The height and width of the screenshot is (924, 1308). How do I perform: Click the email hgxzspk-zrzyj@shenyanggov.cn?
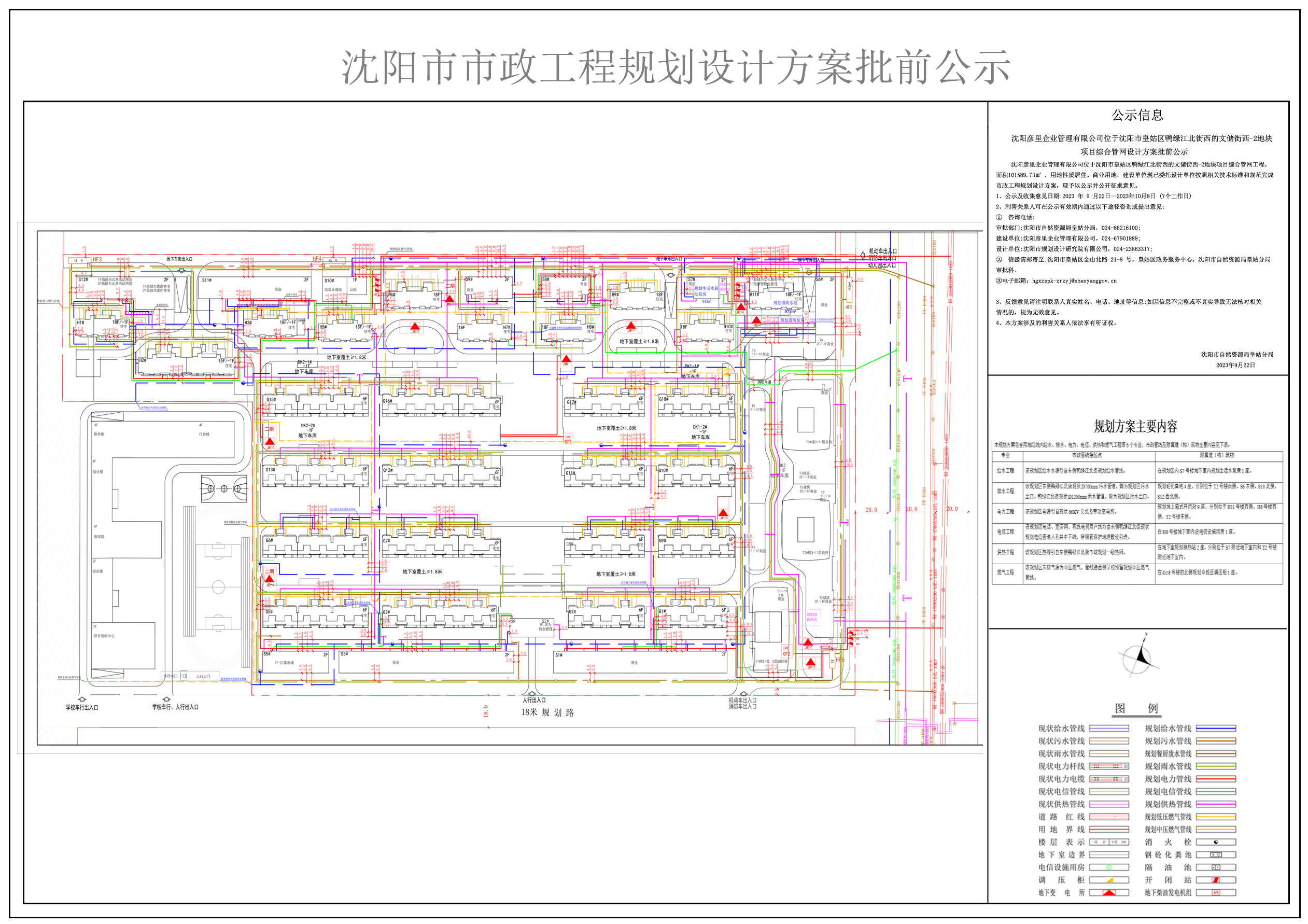point(1074,281)
